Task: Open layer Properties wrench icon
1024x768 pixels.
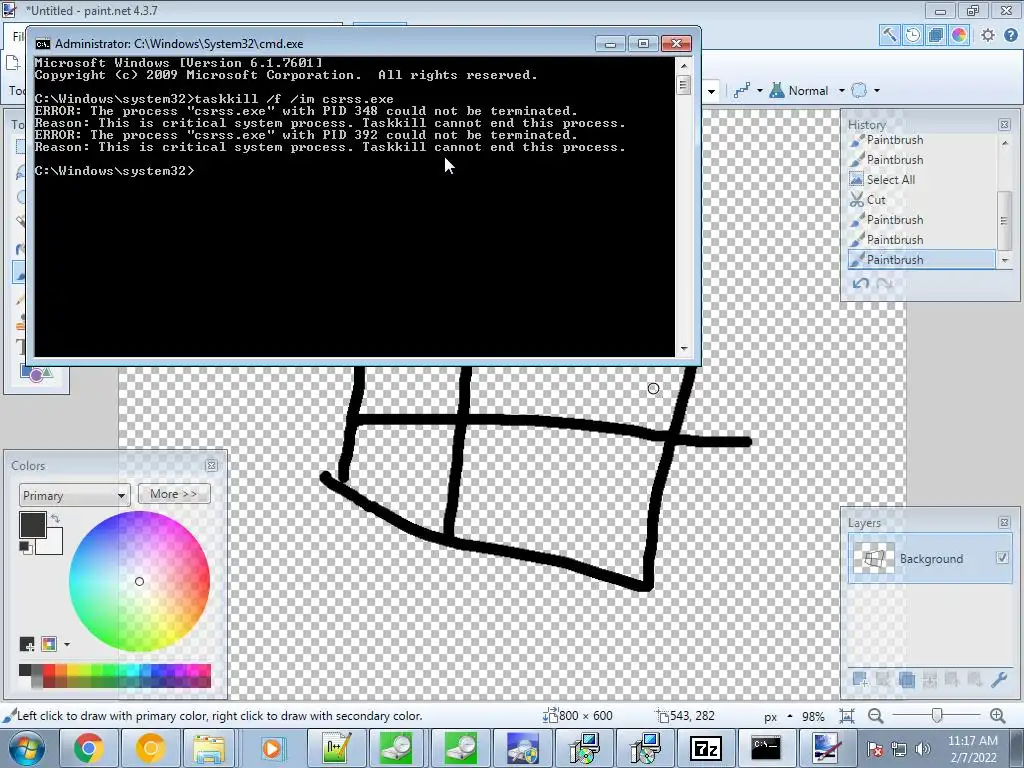Action: pyautogui.click(x=999, y=680)
